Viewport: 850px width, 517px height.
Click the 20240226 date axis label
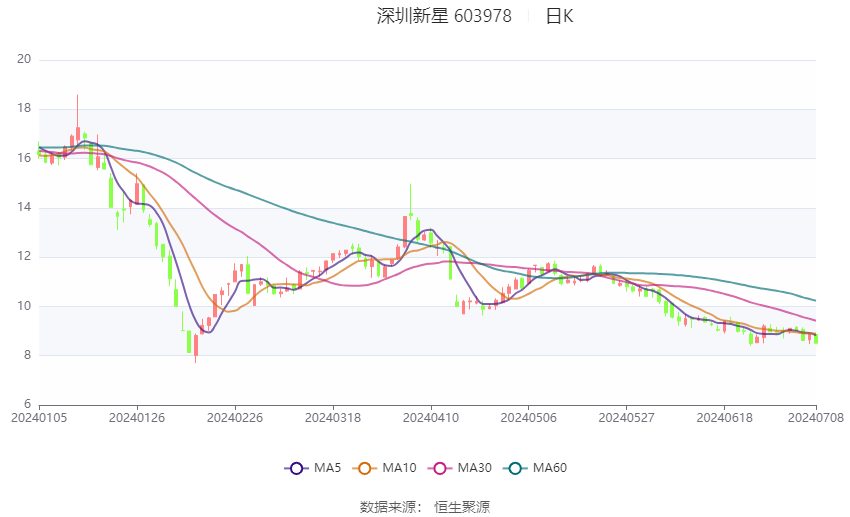click(235, 418)
